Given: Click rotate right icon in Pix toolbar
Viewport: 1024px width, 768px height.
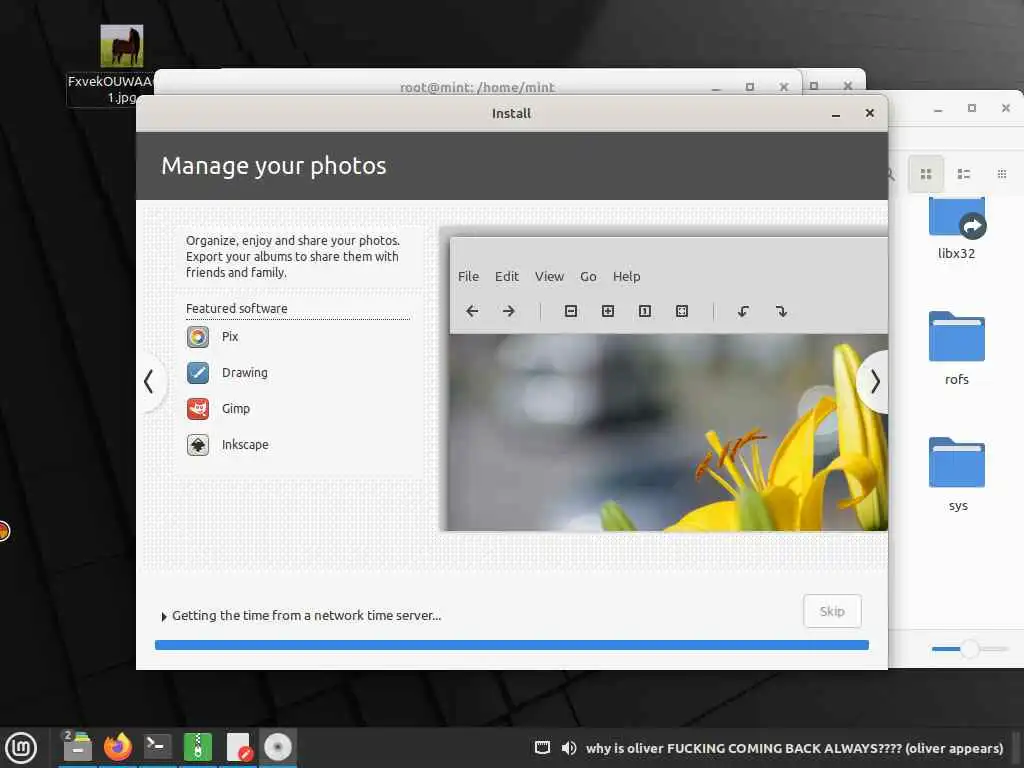Looking at the screenshot, I should click(x=781, y=311).
